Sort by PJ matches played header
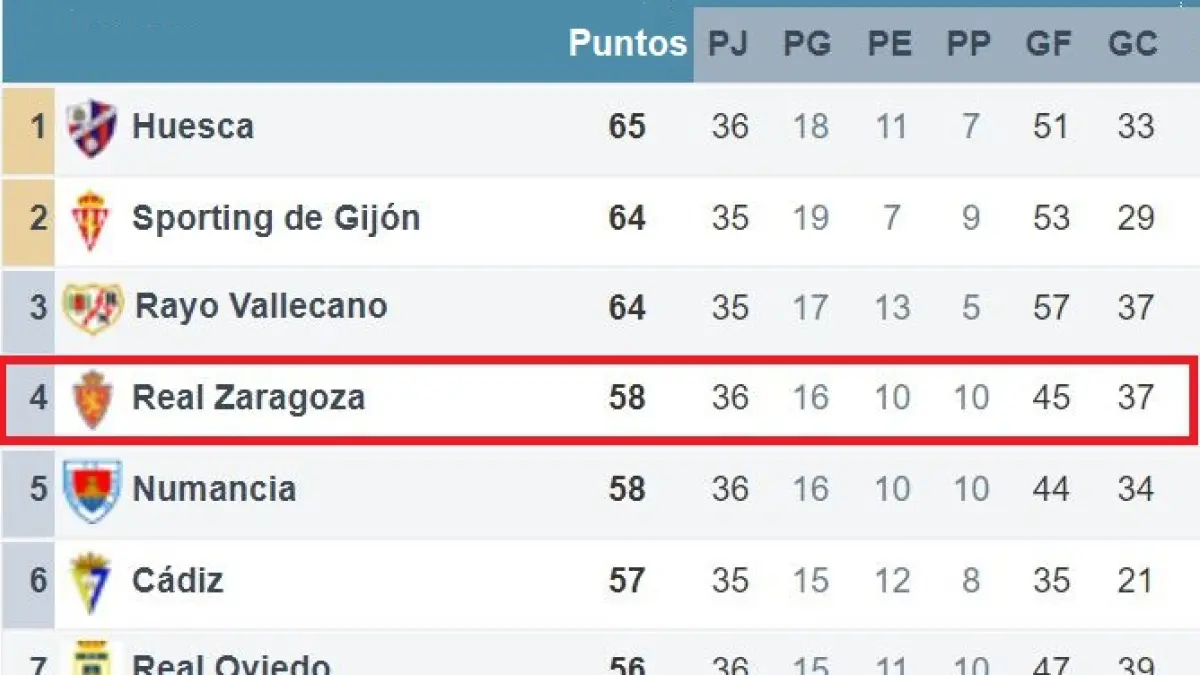 [729, 43]
